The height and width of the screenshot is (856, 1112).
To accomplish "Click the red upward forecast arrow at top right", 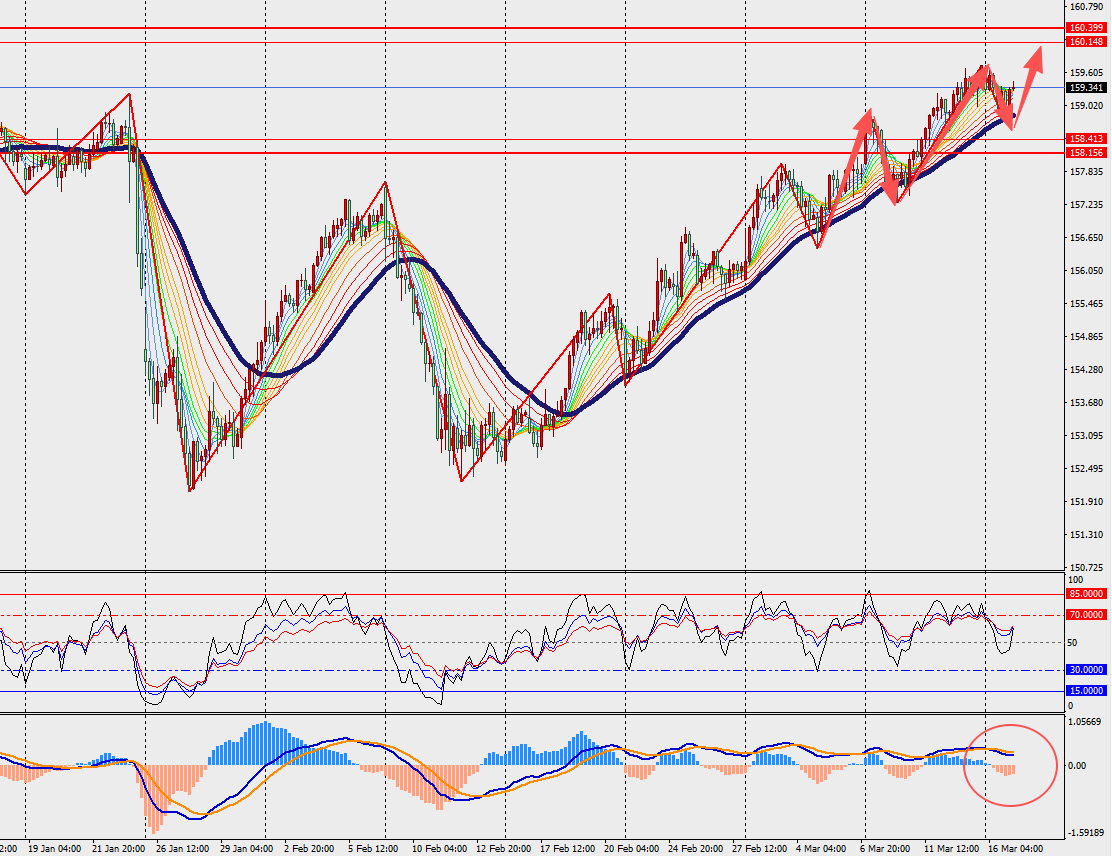I will (1033, 63).
